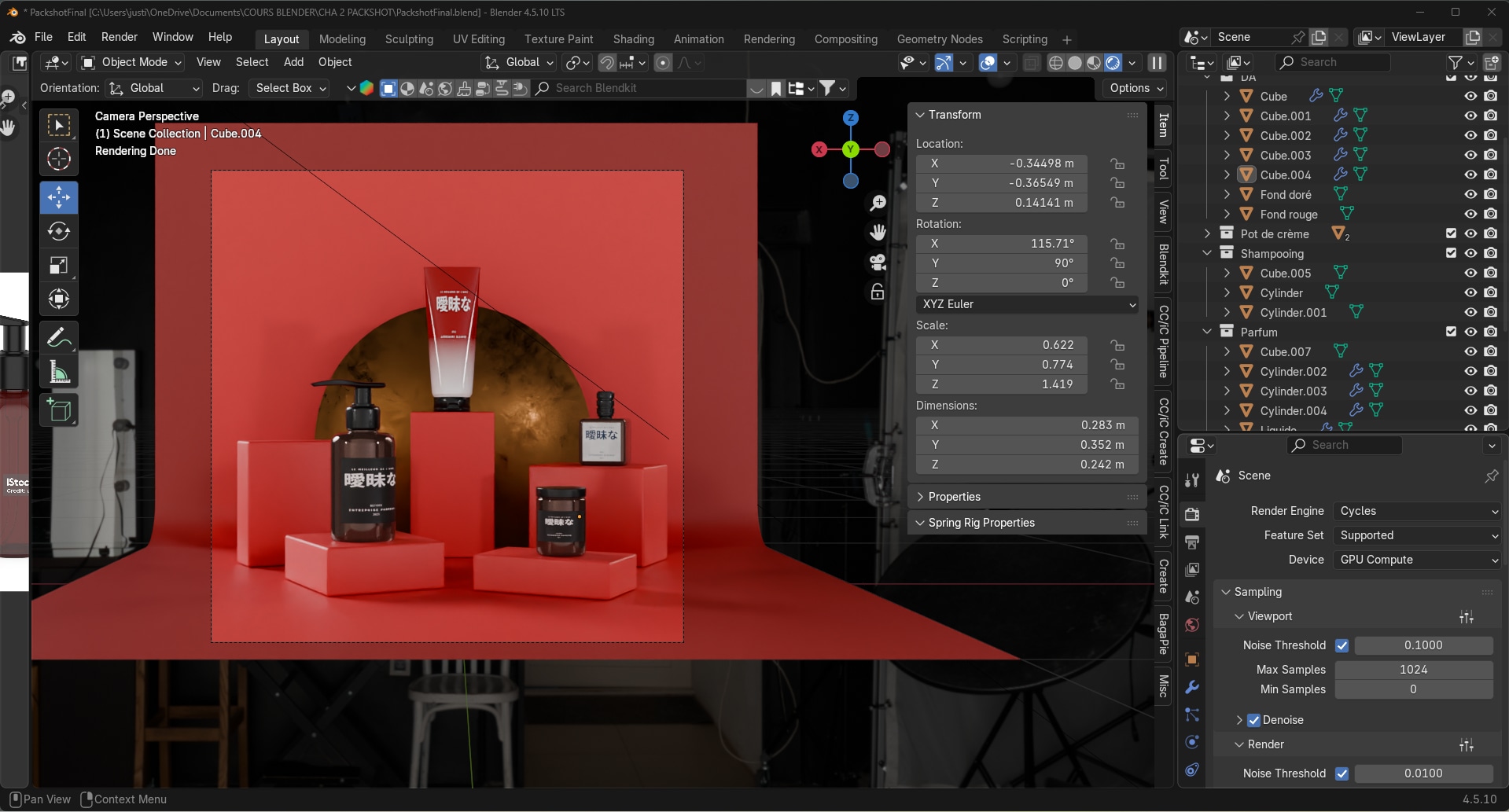Click the Scale Z value field
The height and width of the screenshot is (812, 1509).
(x=1002, y=384)
